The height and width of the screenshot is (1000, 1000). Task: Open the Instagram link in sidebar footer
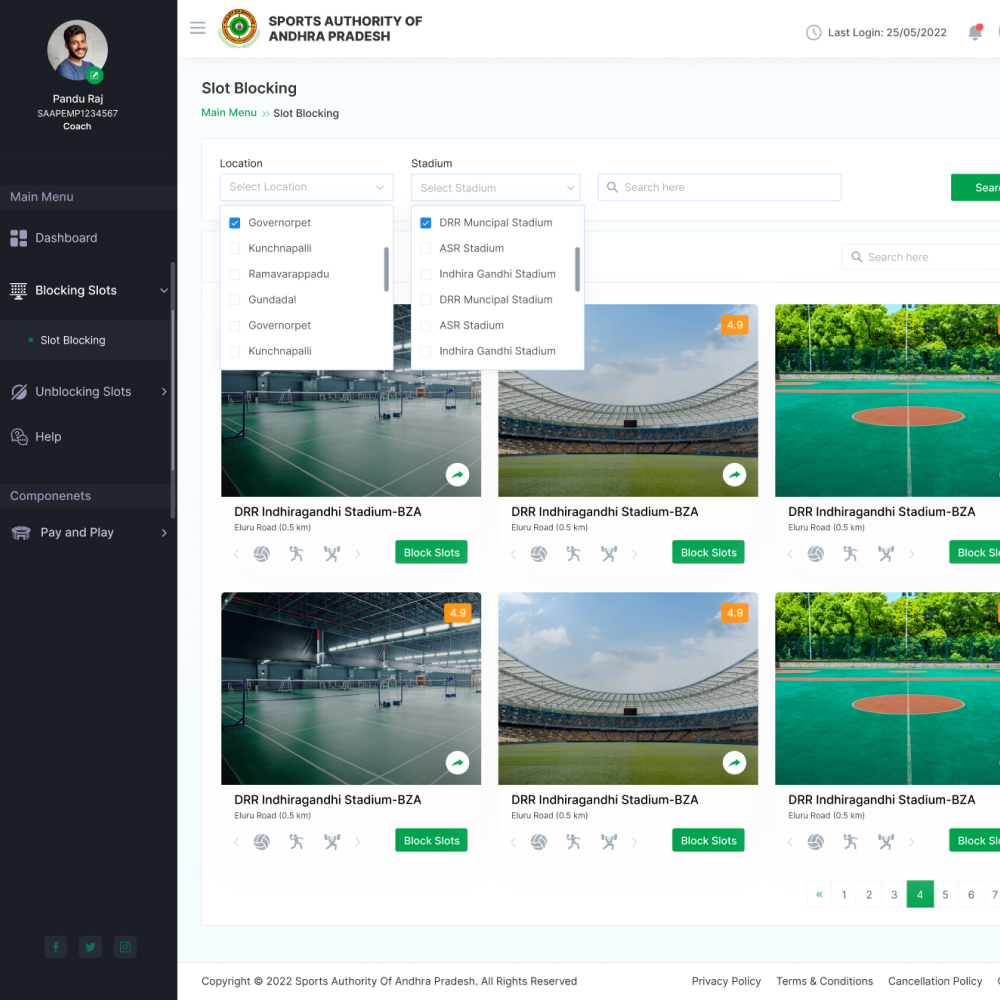coord(125,947)
